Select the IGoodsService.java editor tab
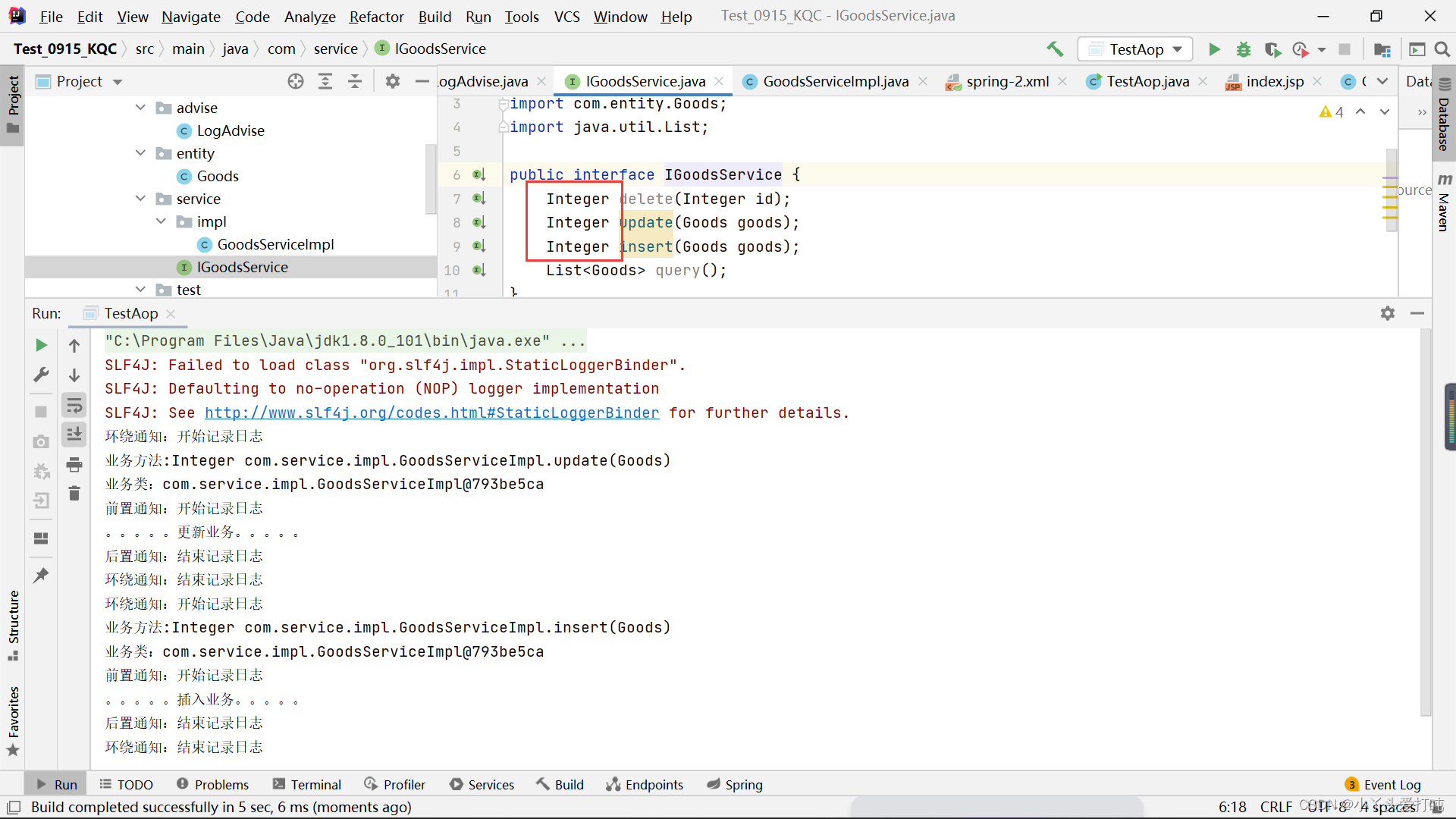This screenshot has height=819, width=1456. click(646, 81)
